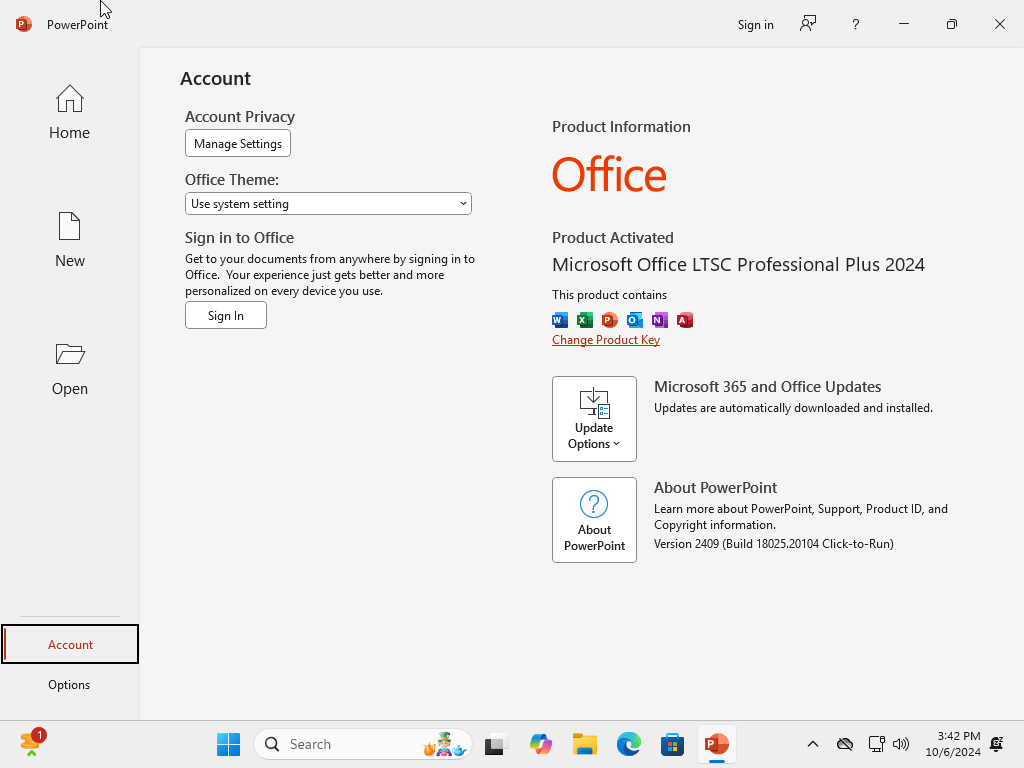Open the Windows Start menu

point(229,744)
